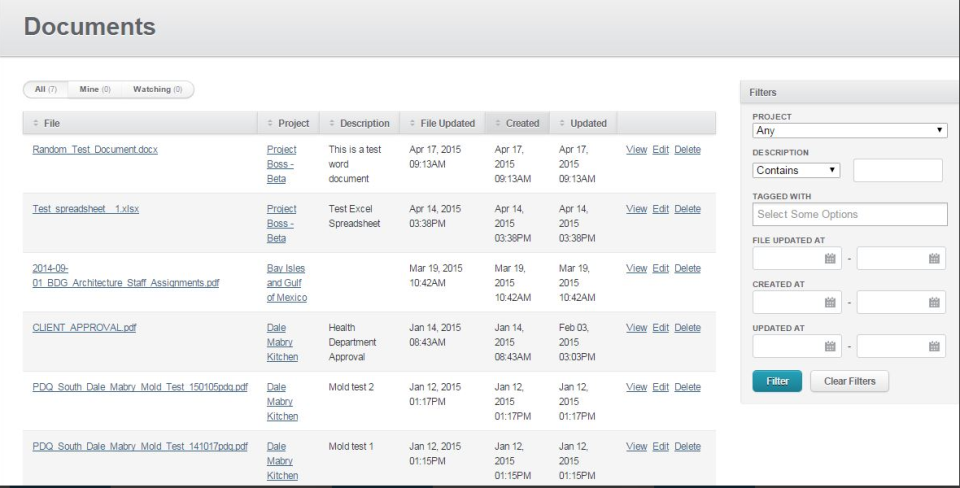Delete the Test_spreadsheet row
The width and height of the screenshot is (960, 488).
coord(688,209)
